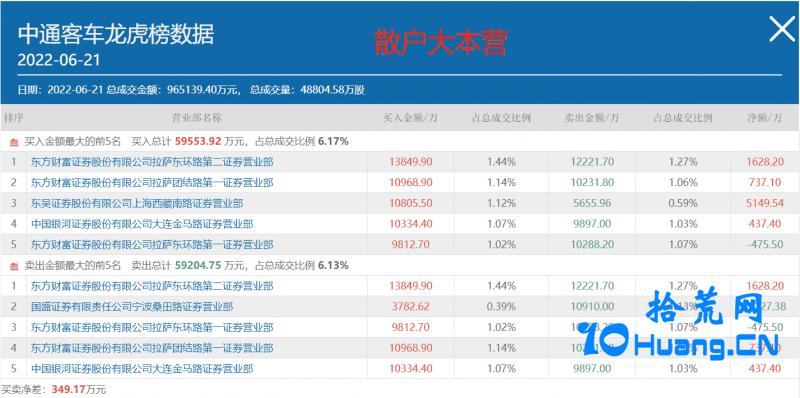Viewport: 800px width, 398px height.
Task: Click the icon beside 买入金额最大的前5名
Action: 14,142
